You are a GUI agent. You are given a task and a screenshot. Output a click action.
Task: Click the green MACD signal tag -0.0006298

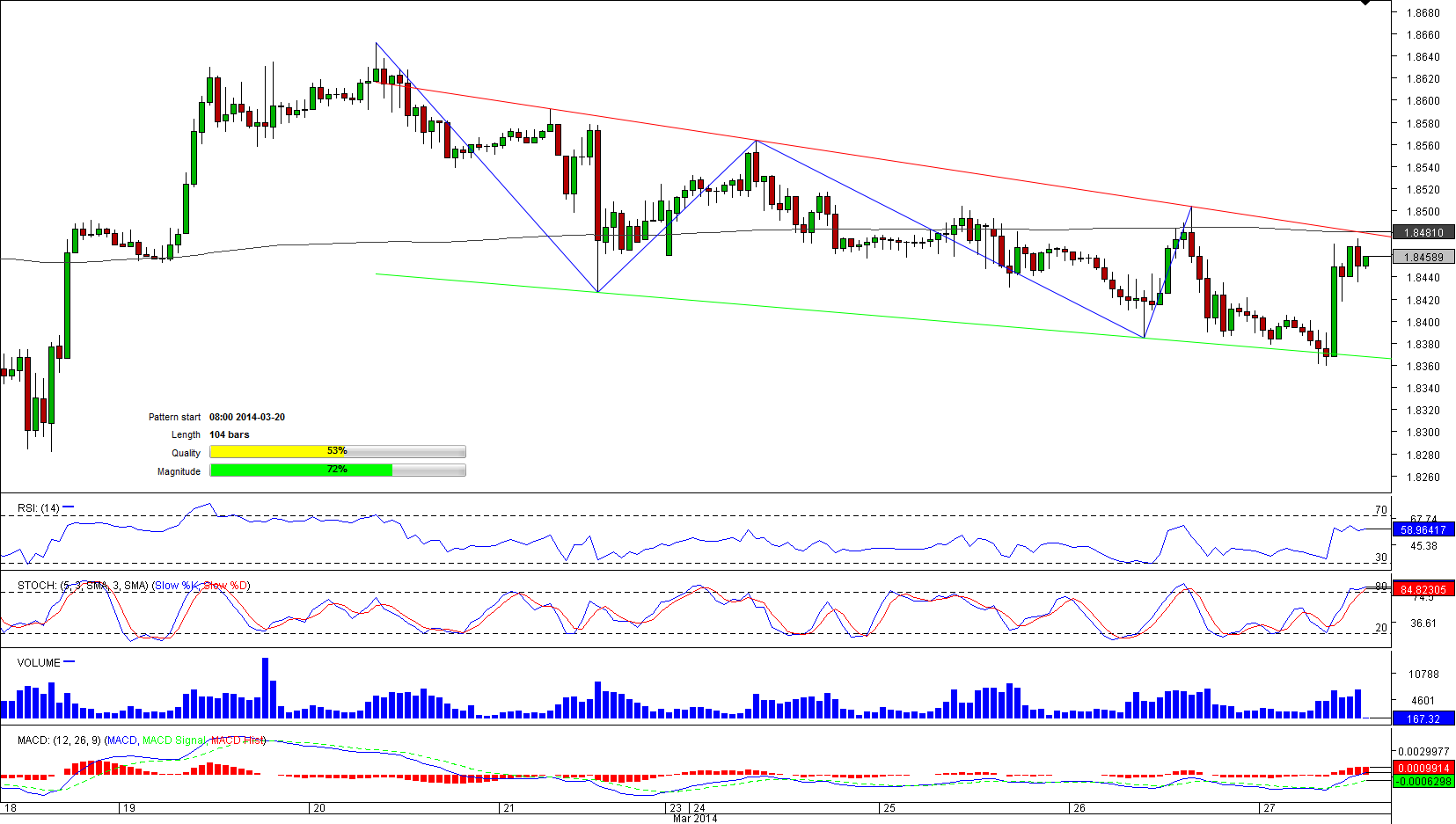tap(1423, 782)
